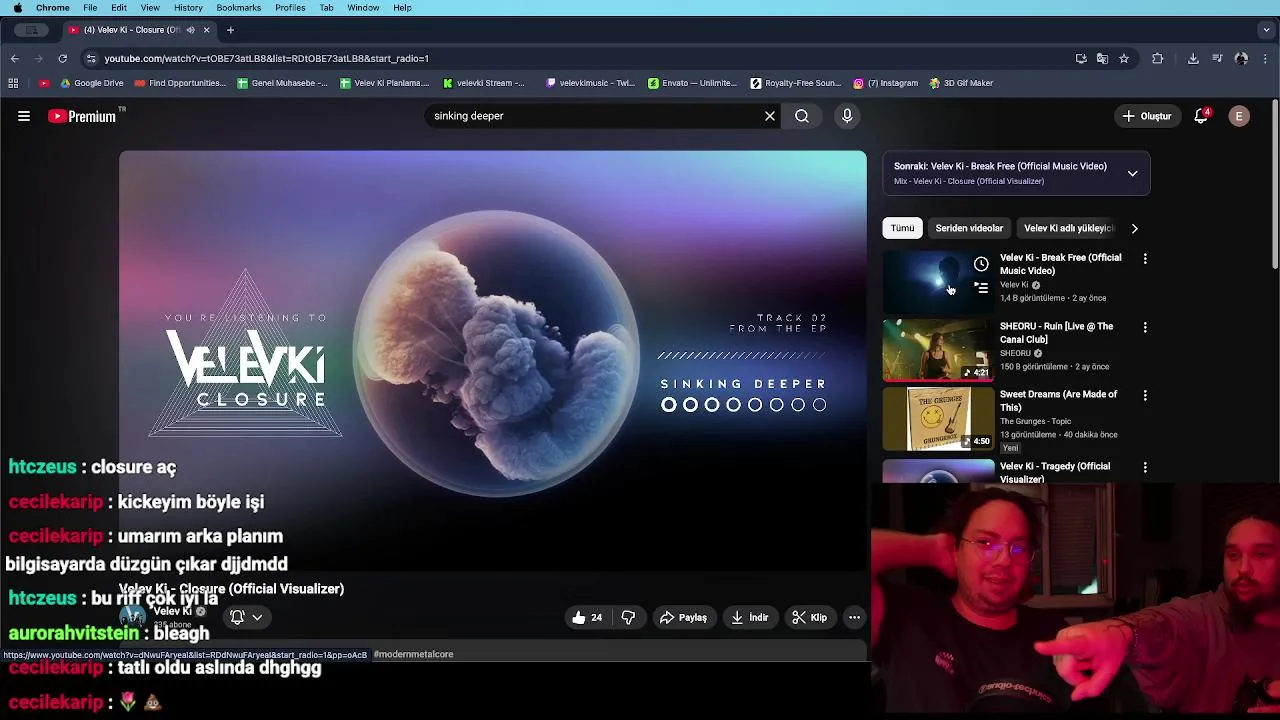Open Chrome media controls icon
Viewport: 1280px width, 720px height.
(x=1217, y=58)
